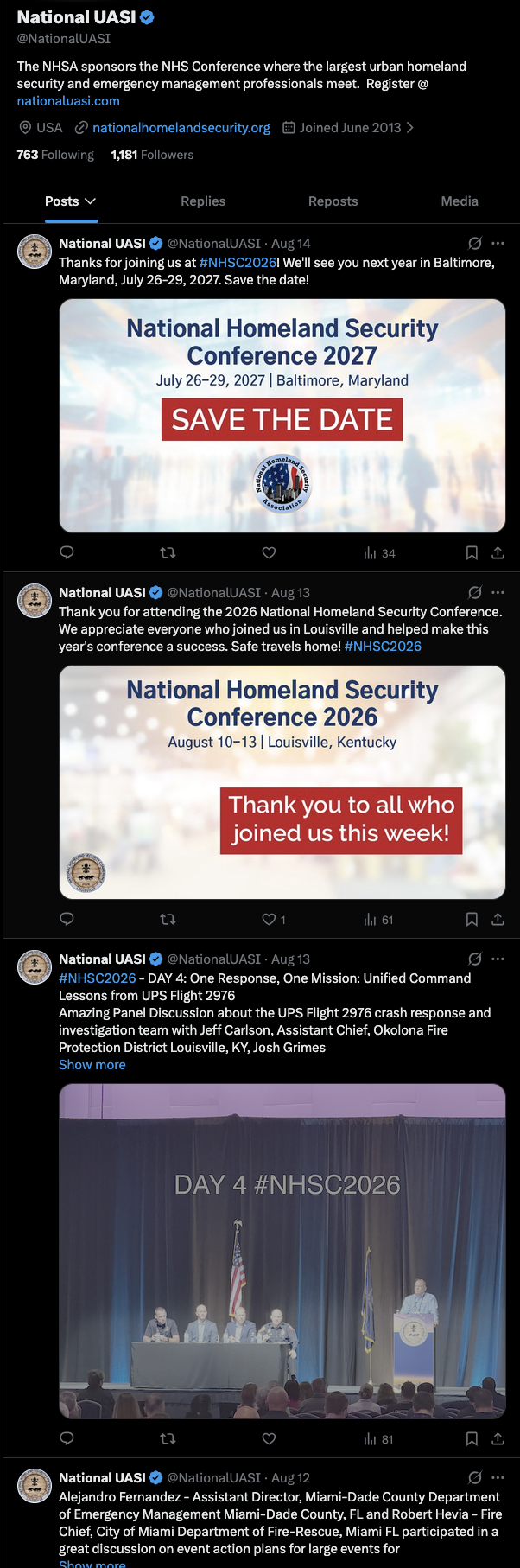Image resolution: width=520 pixels, height=1568 pixels.
Task: Click Show more on the DAY 4 post
Action: click(92, 1064)
